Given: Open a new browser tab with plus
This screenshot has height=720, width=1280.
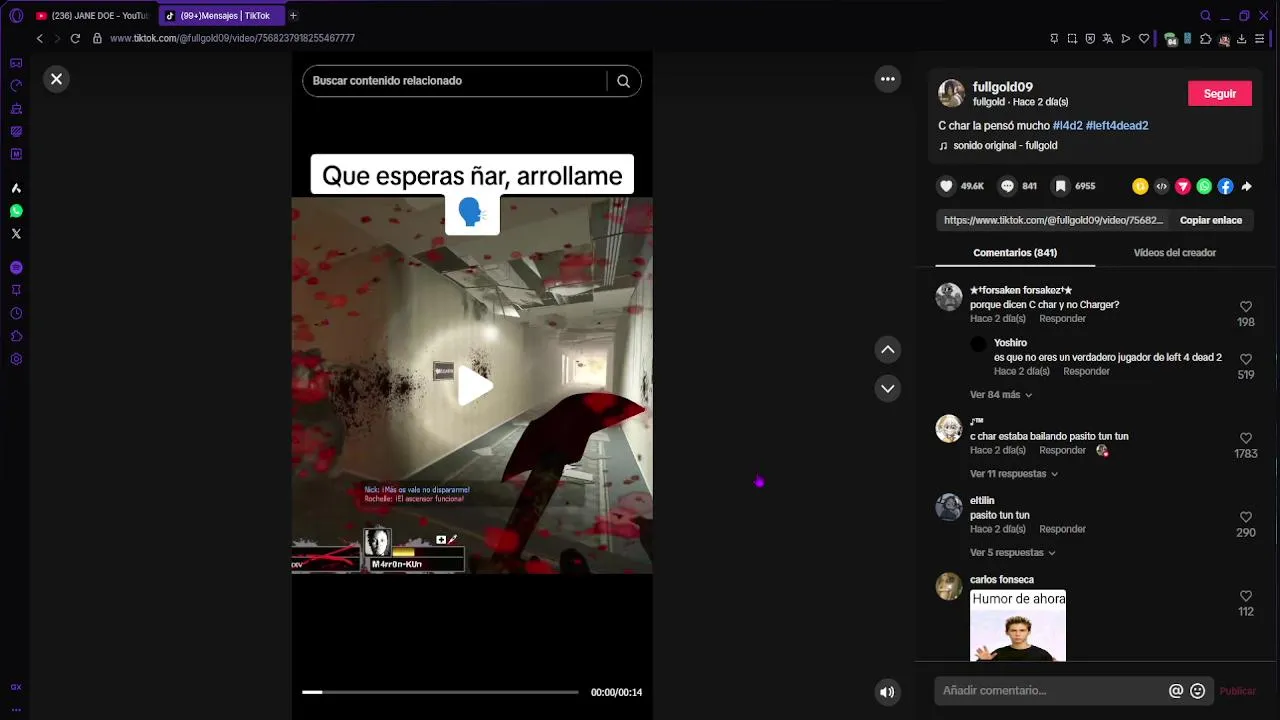Looking at the screenshot, I should point(293,16).
